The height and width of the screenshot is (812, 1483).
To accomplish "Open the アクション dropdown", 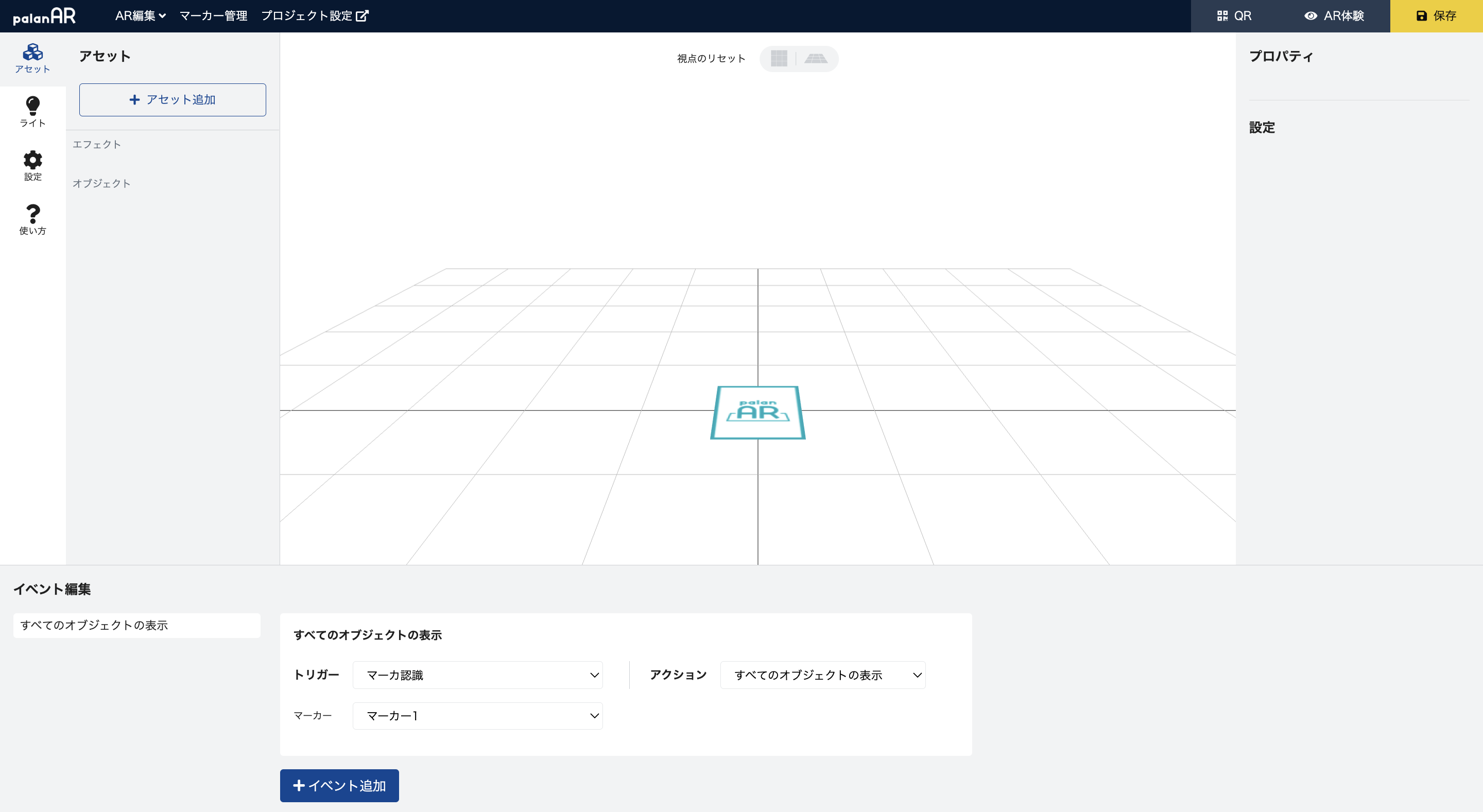I will (x=823, y=675).
